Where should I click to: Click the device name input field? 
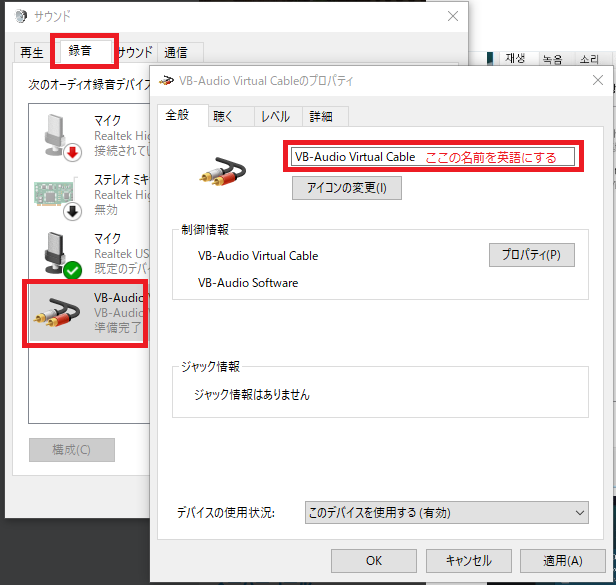(433, 157)
